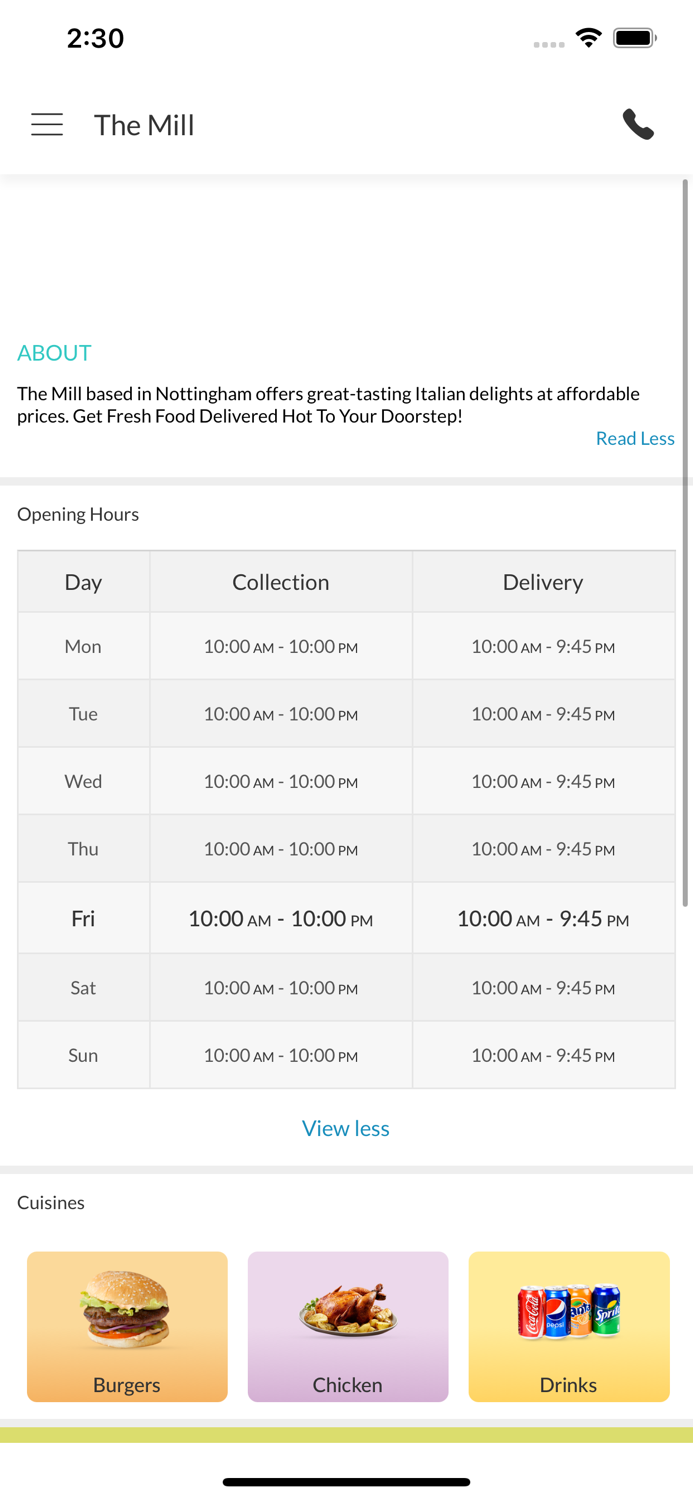Tap the Fri row day cell
This screenshot has width=693, height=1500.
tap(83, 918)
